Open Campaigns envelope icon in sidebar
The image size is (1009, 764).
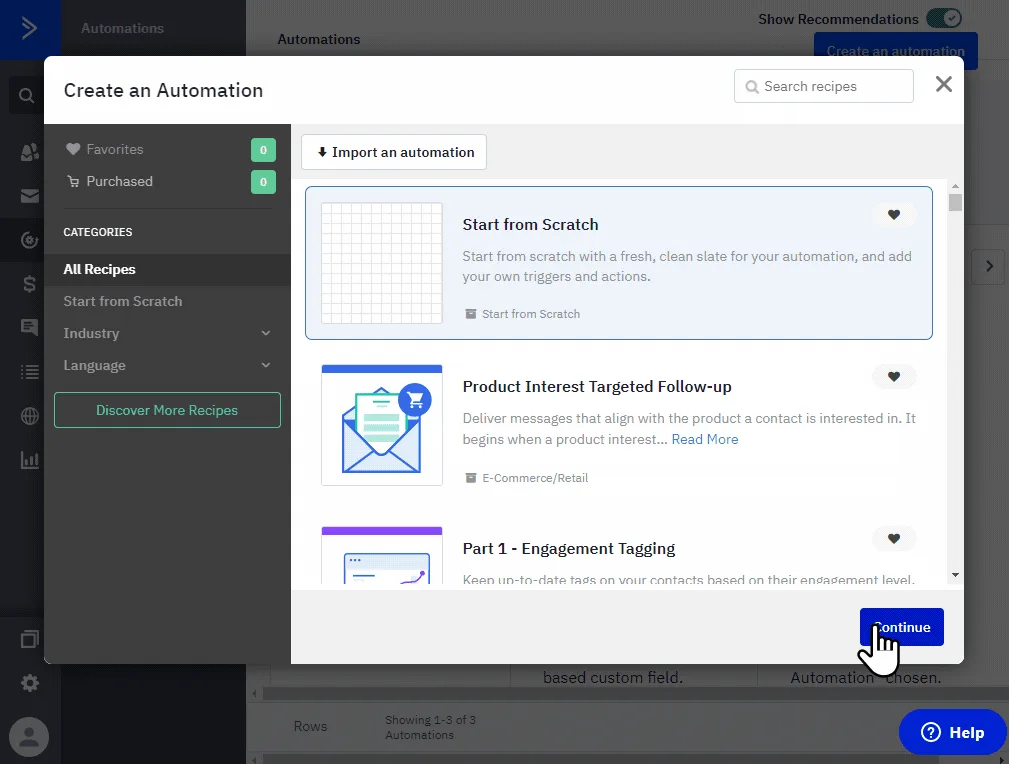pos(30,196)
